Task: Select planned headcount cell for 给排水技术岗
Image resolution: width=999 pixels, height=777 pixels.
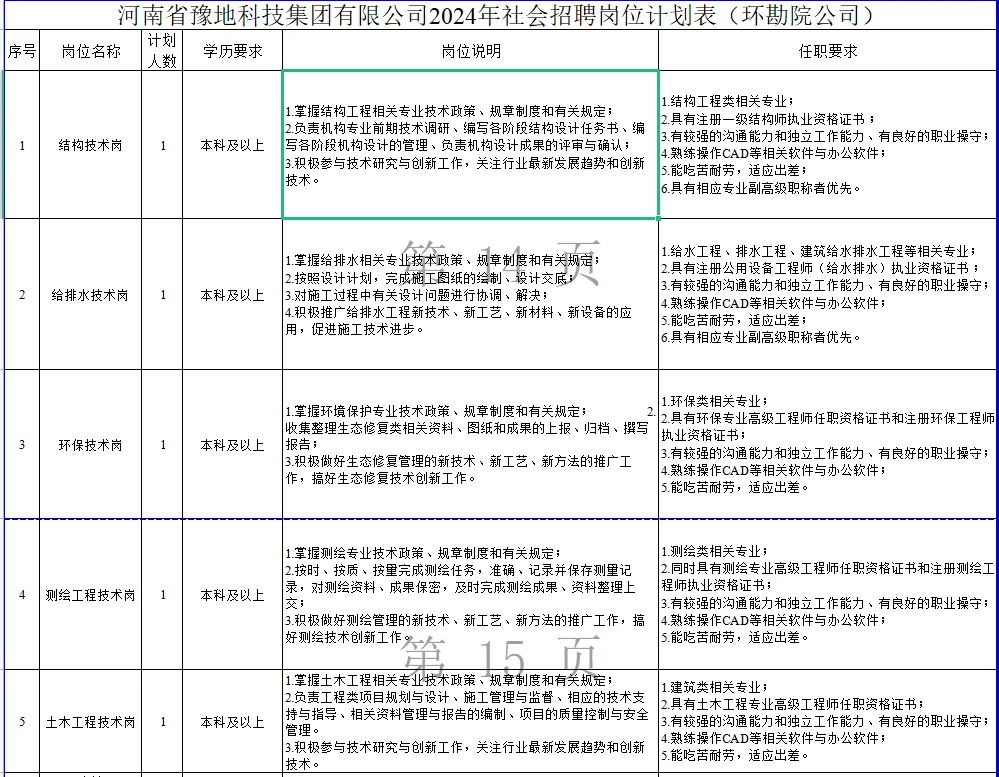Action: pos(162,294)
